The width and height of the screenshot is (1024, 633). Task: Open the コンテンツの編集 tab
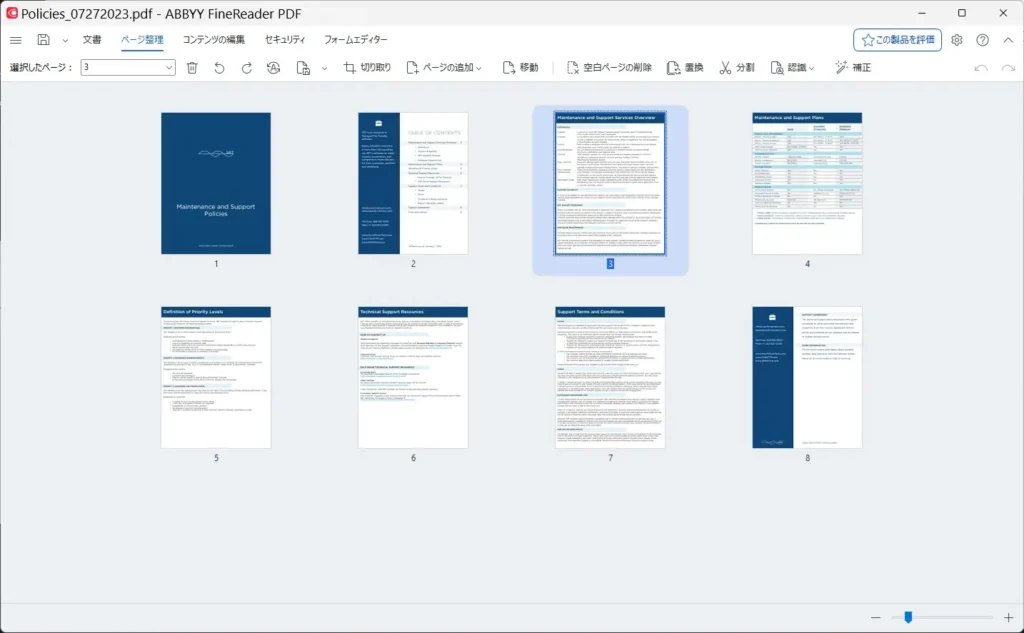[214, 40]
